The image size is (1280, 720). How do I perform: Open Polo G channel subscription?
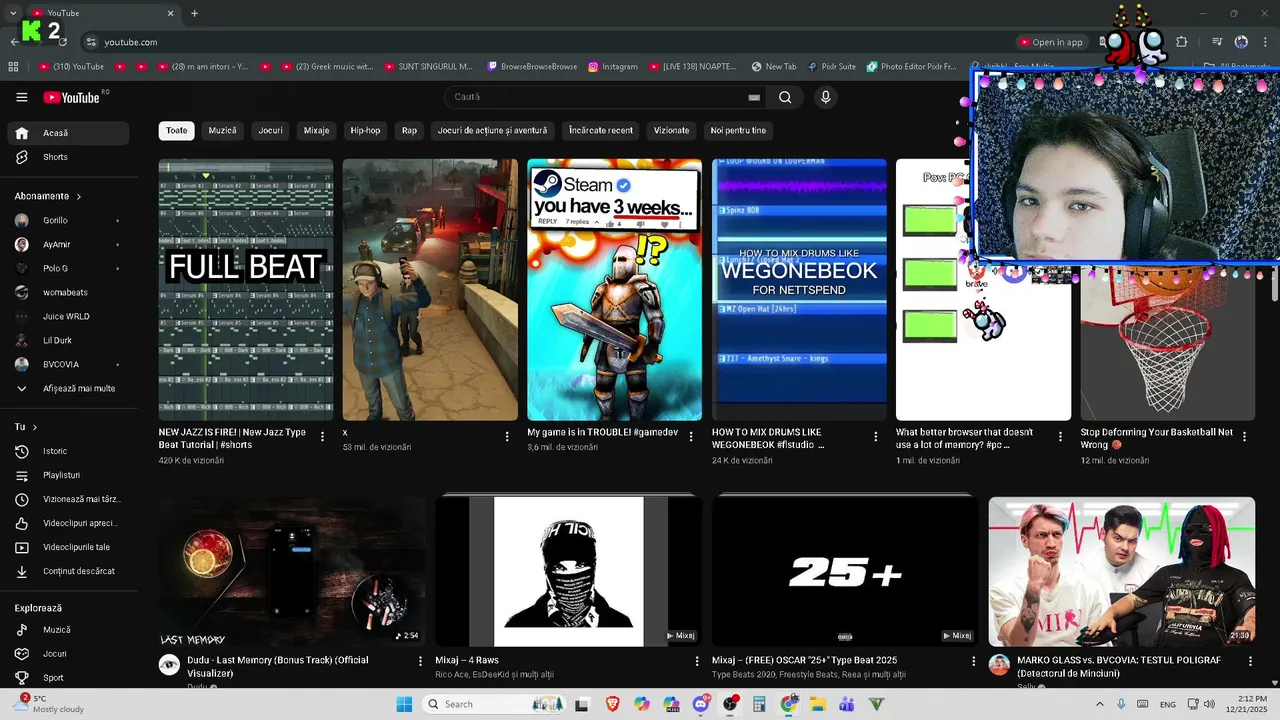point(68,268)
